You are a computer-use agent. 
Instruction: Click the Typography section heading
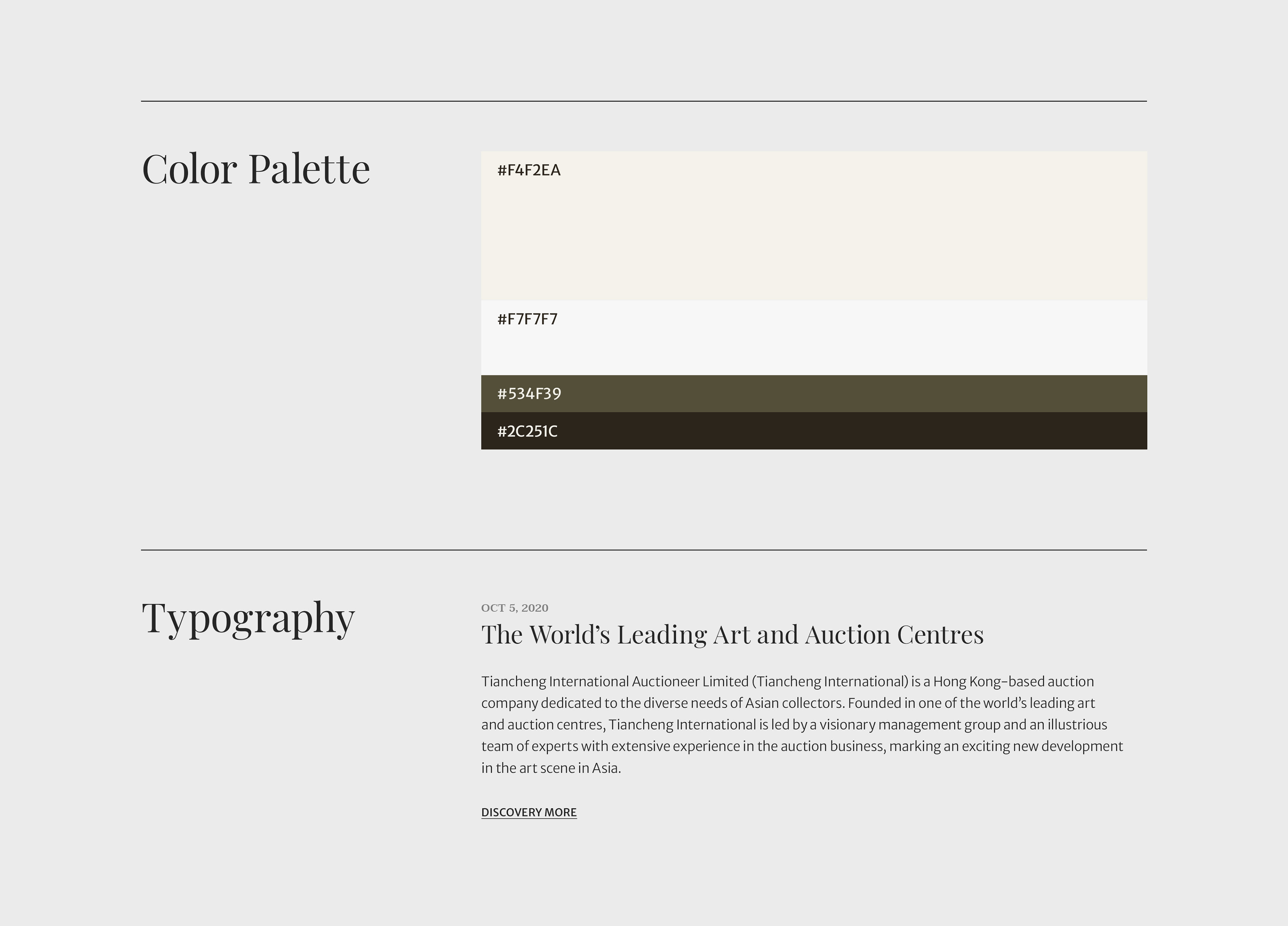pos(248,620)
